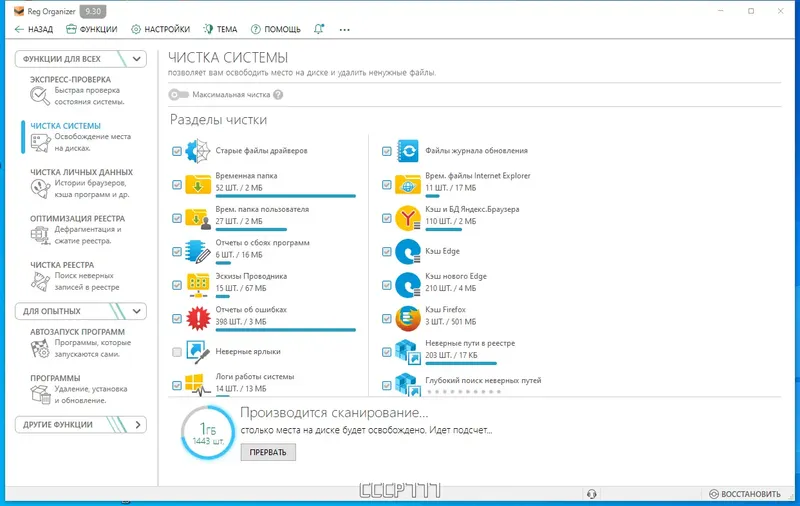Uncheck Старые файлы драйверов checkbox
Image resolution: width=800 pixels, height=506 pixels.
[177, 151]
